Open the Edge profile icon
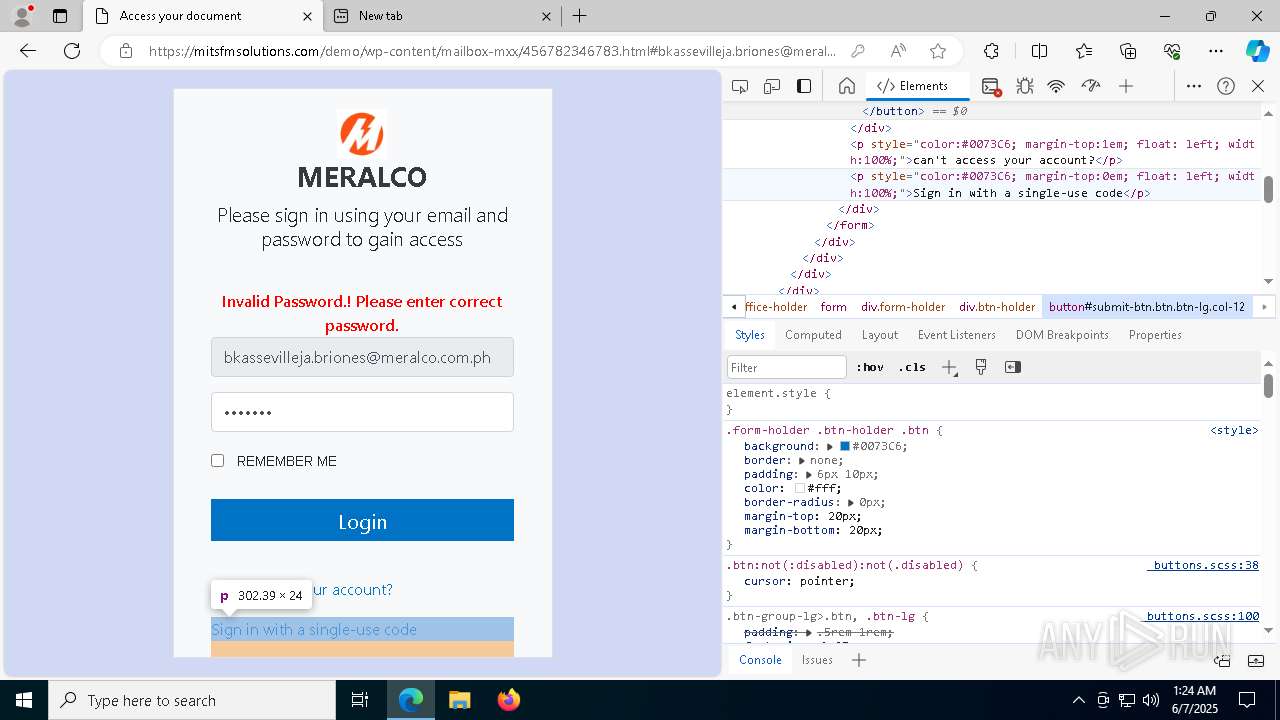Image resolution: width=1280 pixels, height=720 pixels. [22, 16]
